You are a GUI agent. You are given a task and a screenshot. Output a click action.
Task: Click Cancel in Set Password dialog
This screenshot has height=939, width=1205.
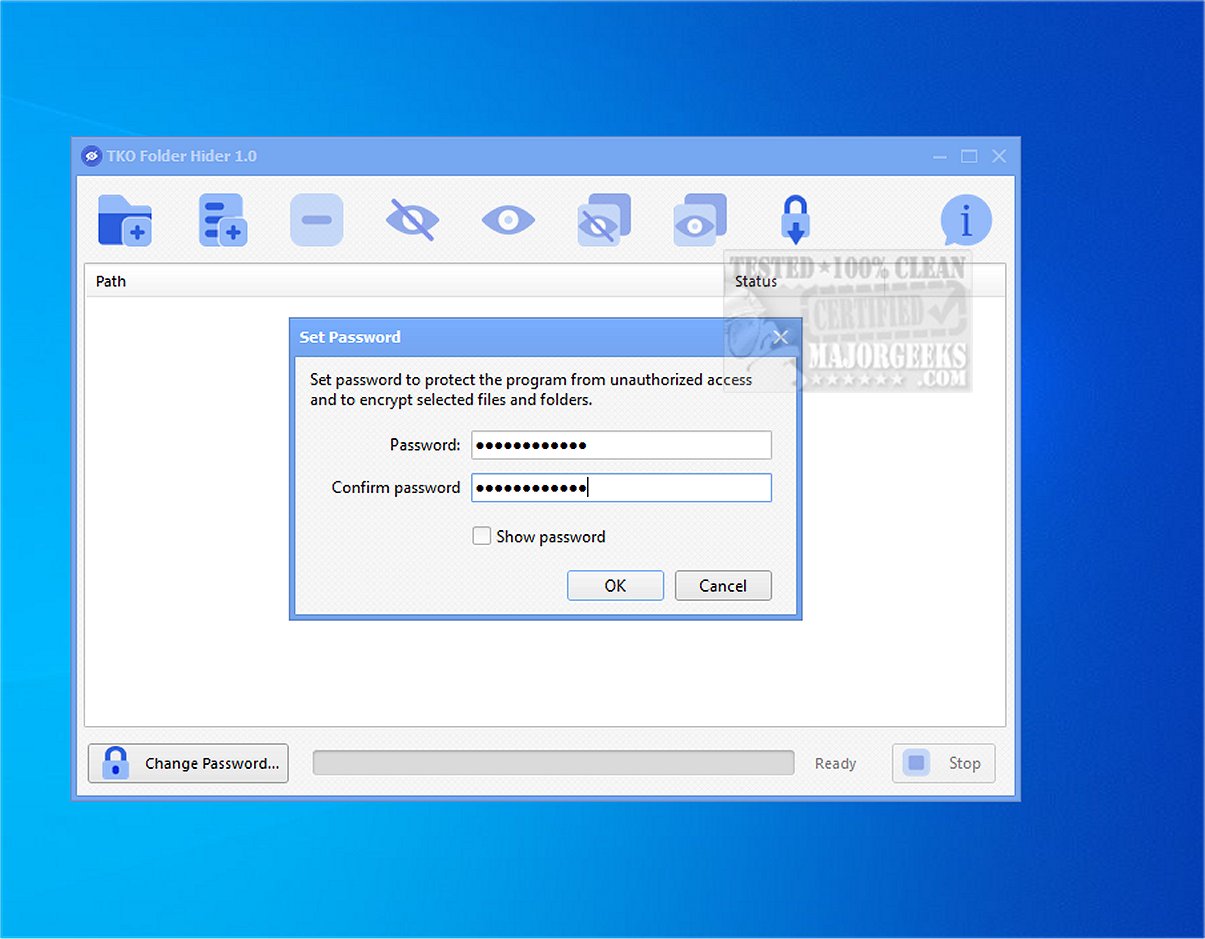click(723, 586)
